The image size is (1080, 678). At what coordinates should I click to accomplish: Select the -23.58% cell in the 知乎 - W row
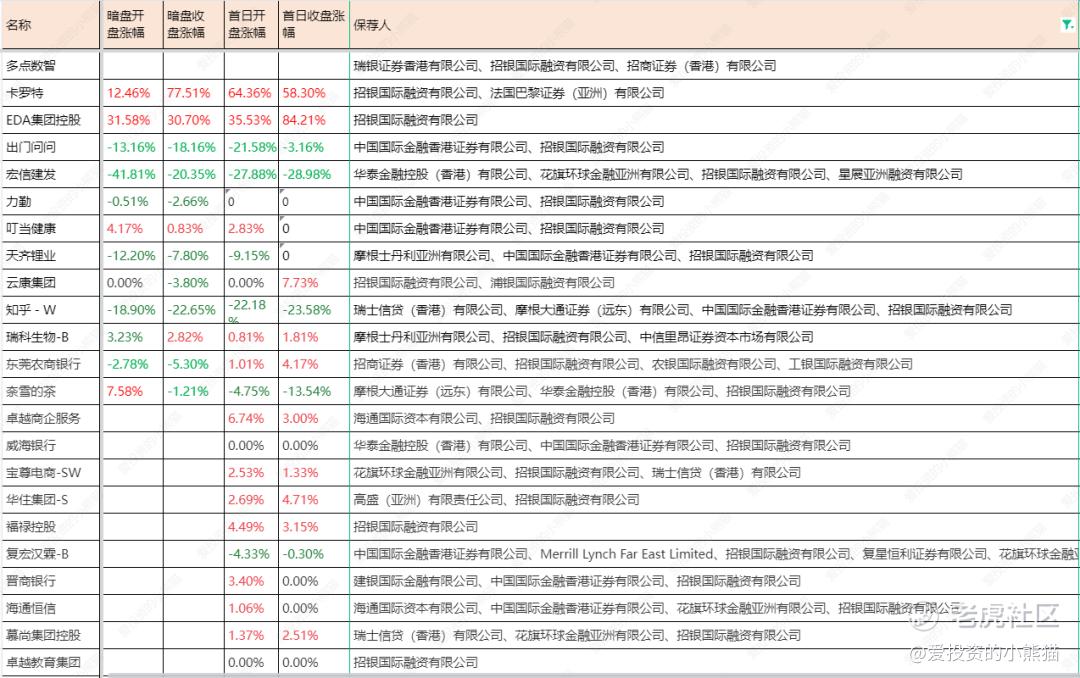click(314, 310)
